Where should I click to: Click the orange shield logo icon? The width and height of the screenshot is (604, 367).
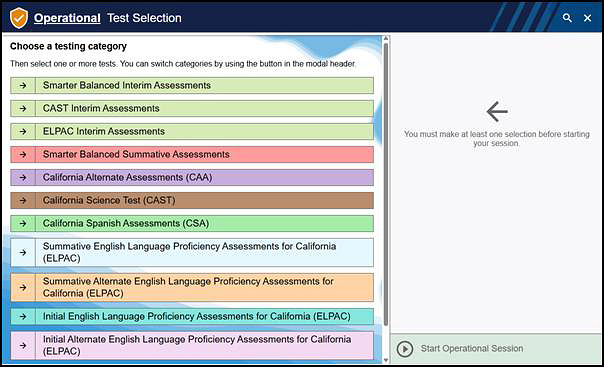19,18
